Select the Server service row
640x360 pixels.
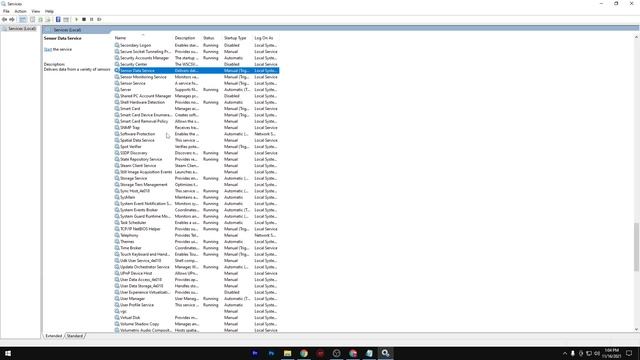pos(197,90)
